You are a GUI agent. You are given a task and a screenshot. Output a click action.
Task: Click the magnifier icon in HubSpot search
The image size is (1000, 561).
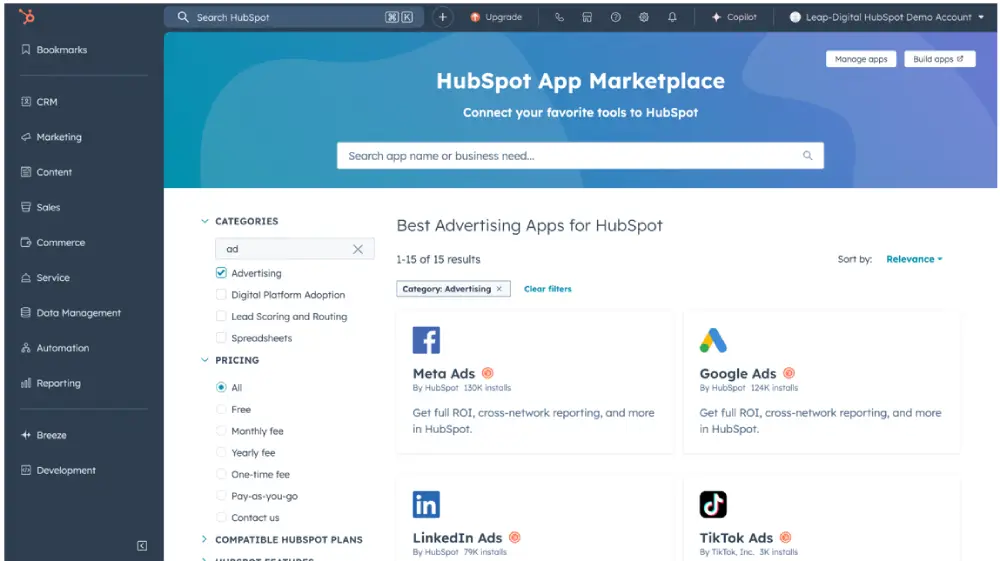point(183,17)
